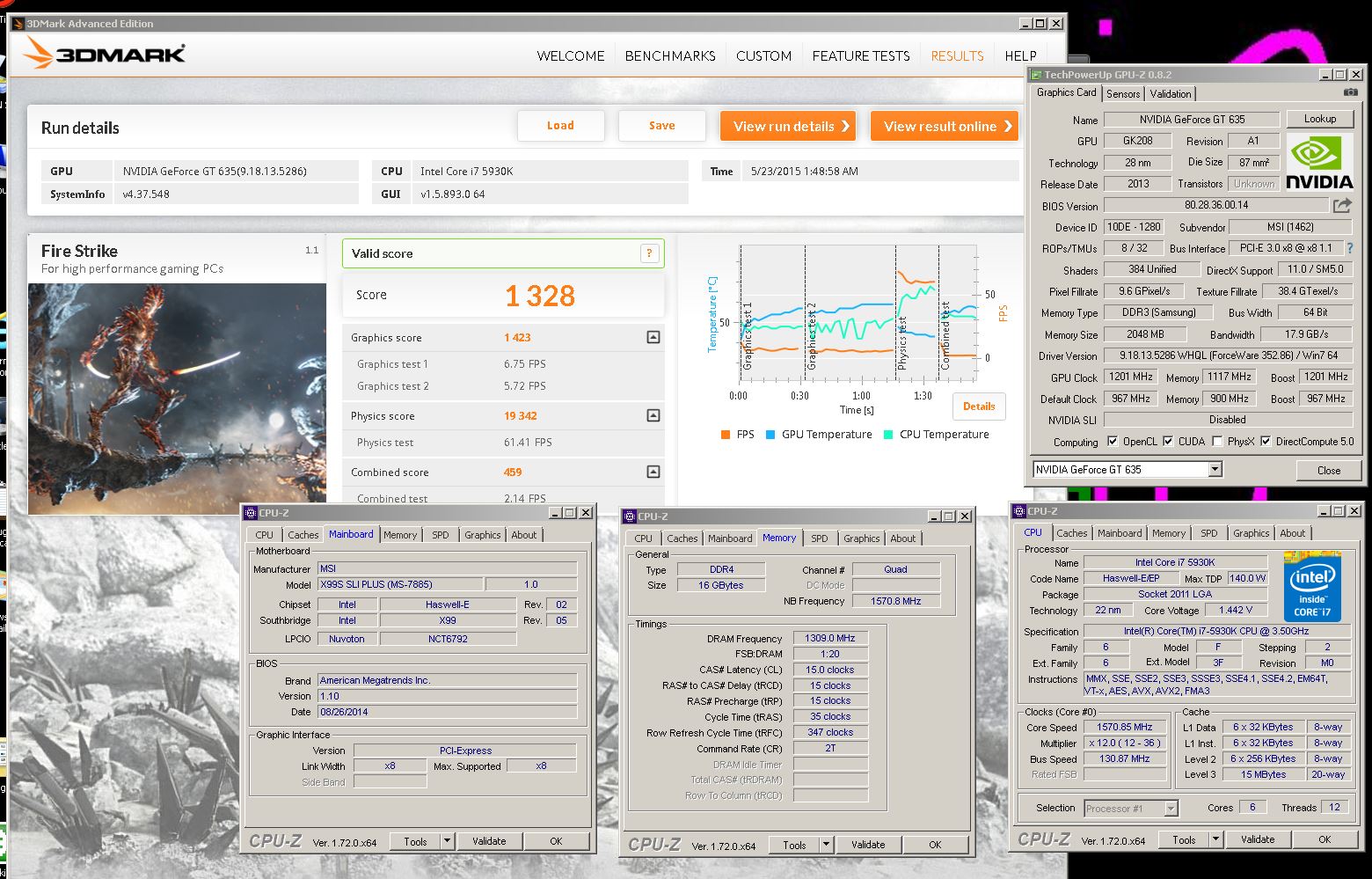Open the CUSTOM tab in 3DMark
Image resolution: width=1372 pixels, height=879 pixels.
763,55
